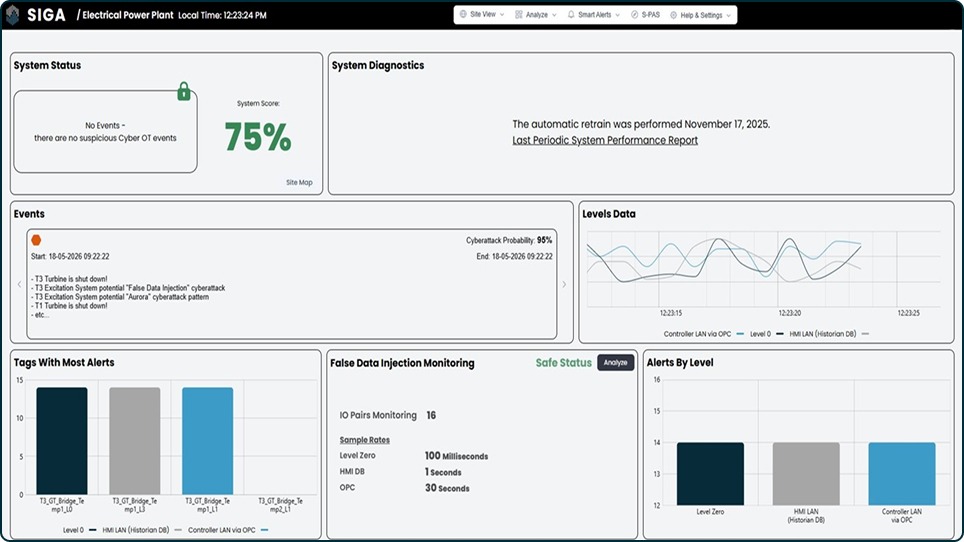Open the Site View dropdown menu
The width and height of the screenshot is (964, 542).
click(x=483, y=14)
